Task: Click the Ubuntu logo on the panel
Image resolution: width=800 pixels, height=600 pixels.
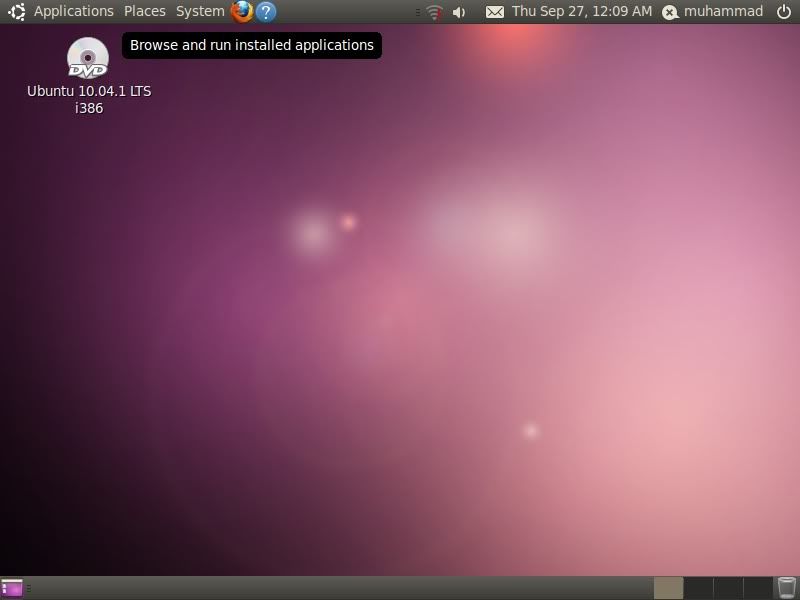Action: pos(16,12)
